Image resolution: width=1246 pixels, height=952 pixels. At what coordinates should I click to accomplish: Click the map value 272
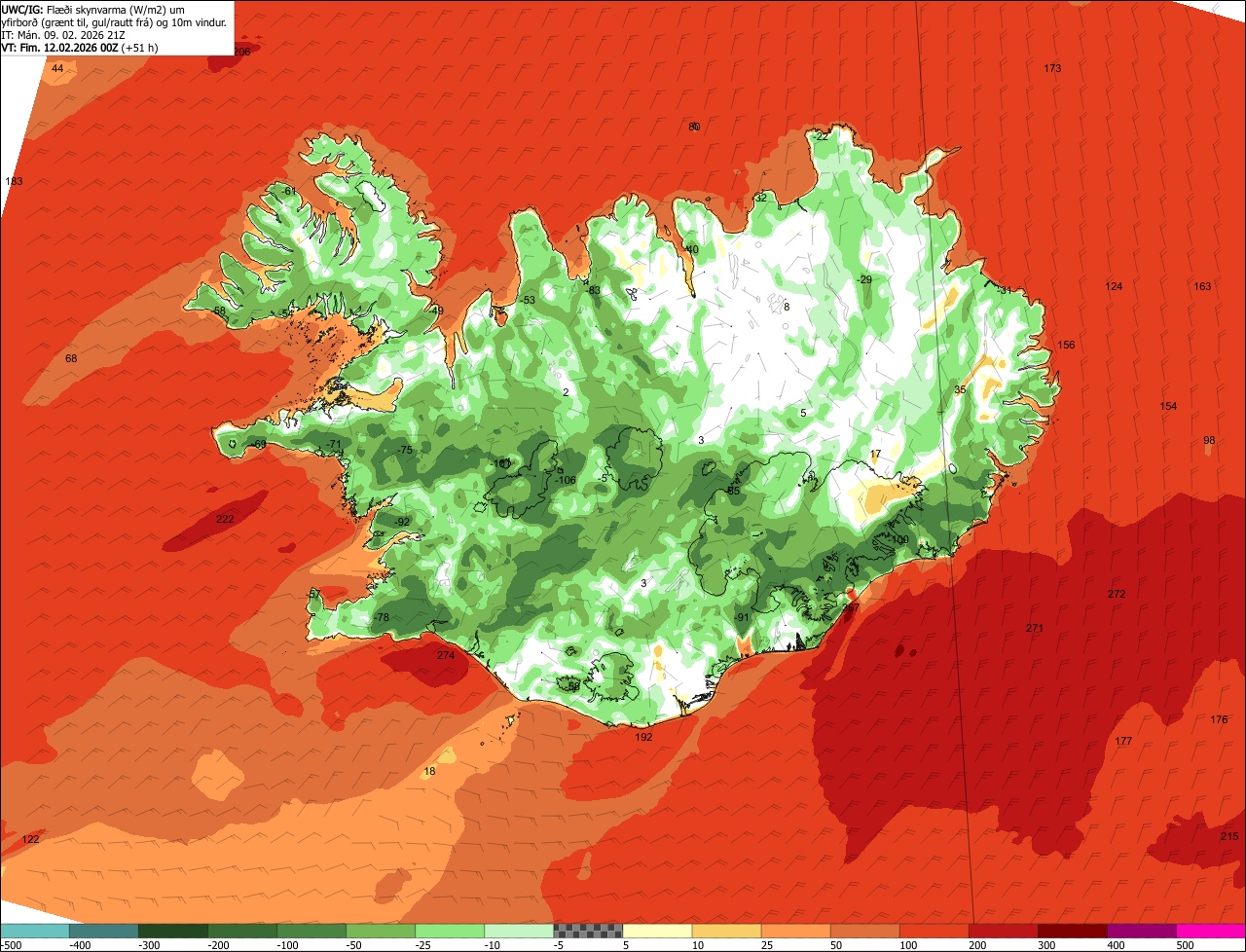coord(1117,594)
